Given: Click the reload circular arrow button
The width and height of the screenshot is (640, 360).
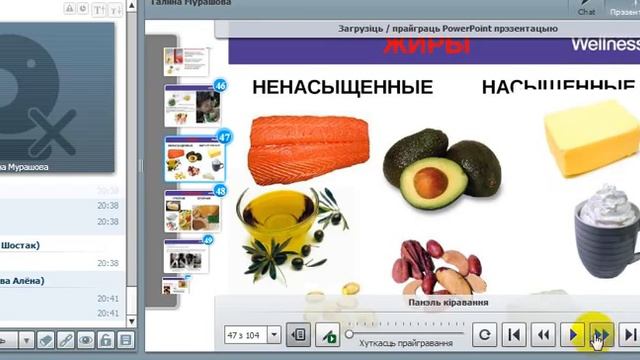Looking at the screenshot, I should click(484, 335).
